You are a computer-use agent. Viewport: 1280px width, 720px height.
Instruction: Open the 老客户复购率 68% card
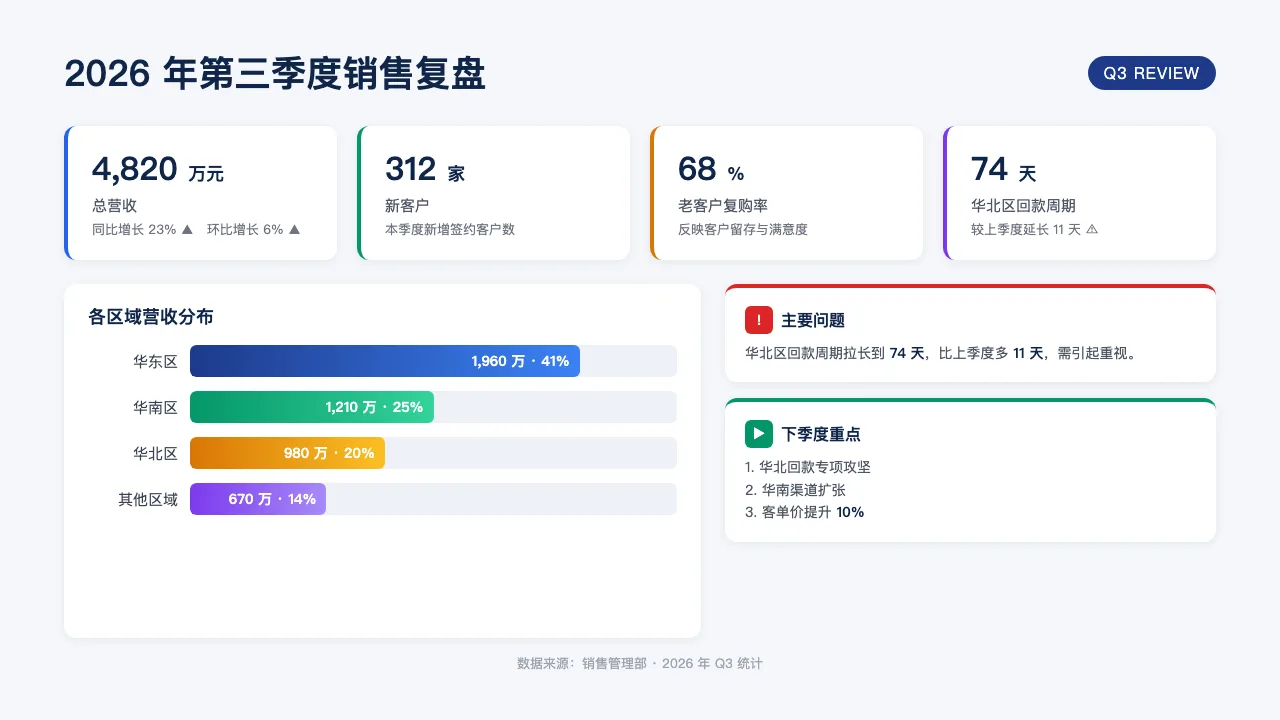[786, 193]
